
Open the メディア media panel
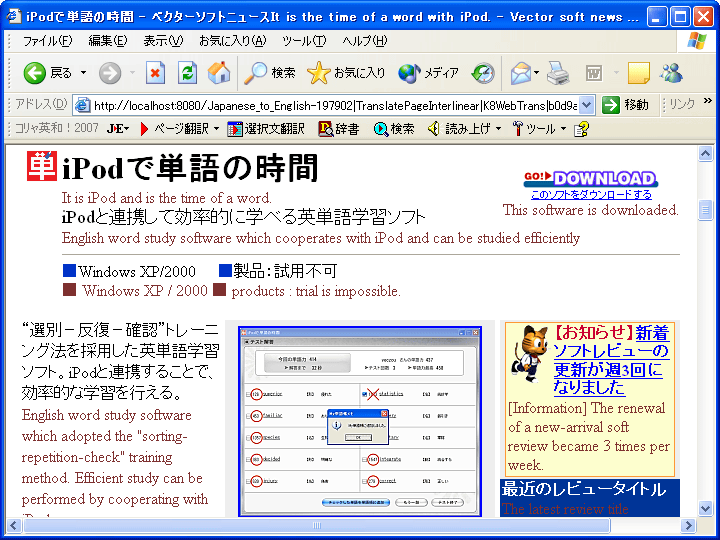coord(428,73)
